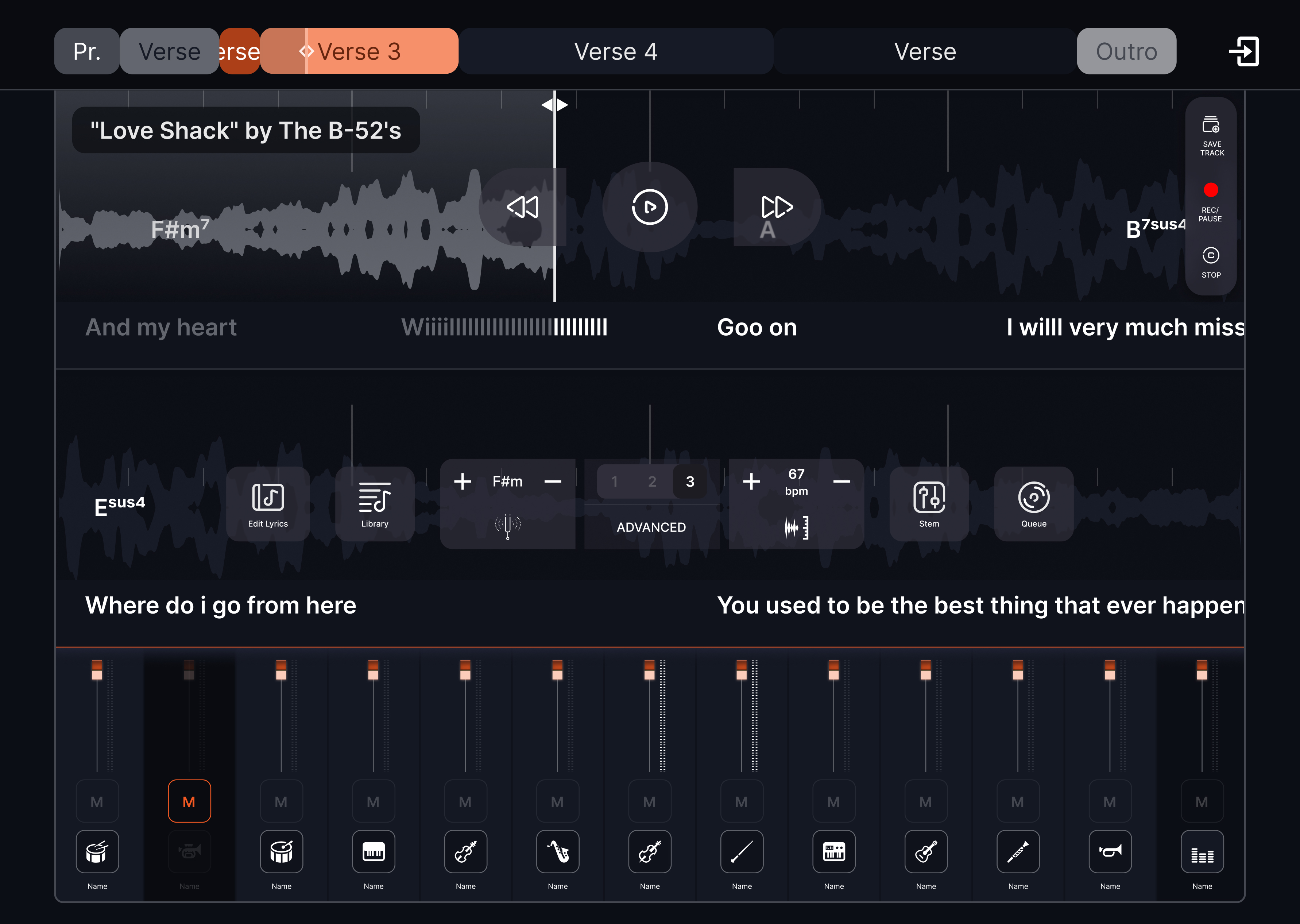
Task: Select the saxophone instrument icon
Action: tap(558, 851)
